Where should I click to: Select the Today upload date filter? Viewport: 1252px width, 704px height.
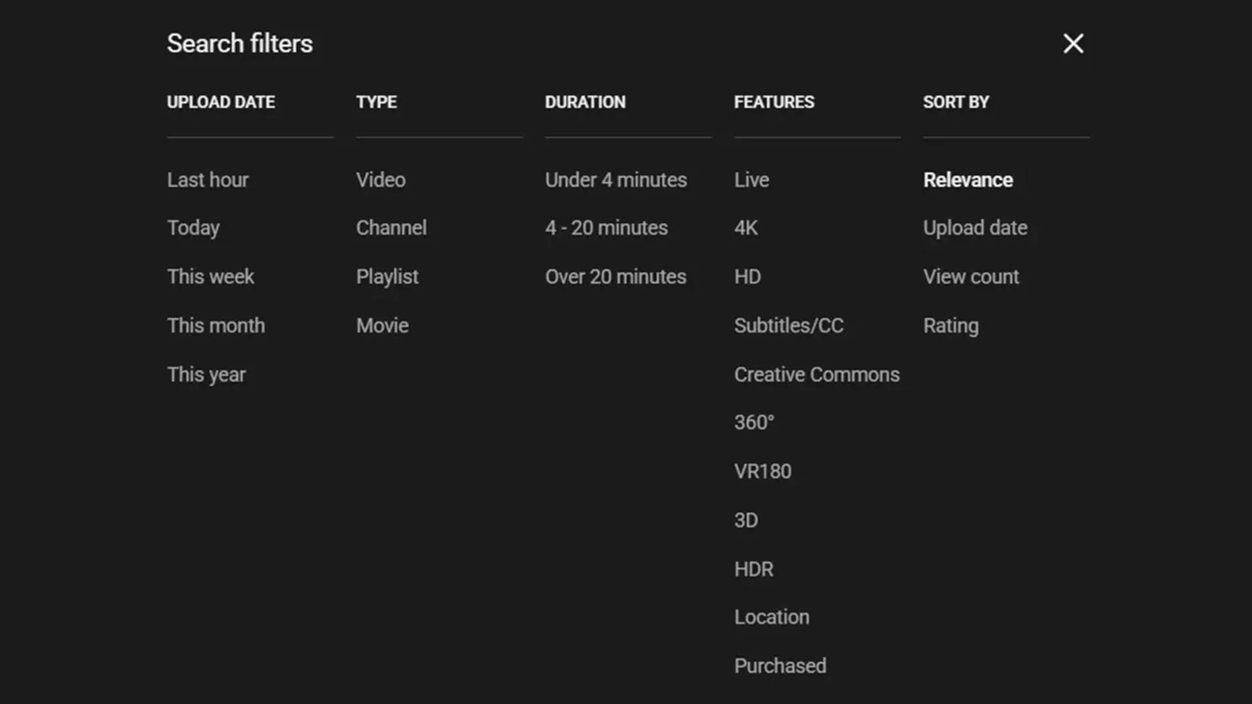193,228
